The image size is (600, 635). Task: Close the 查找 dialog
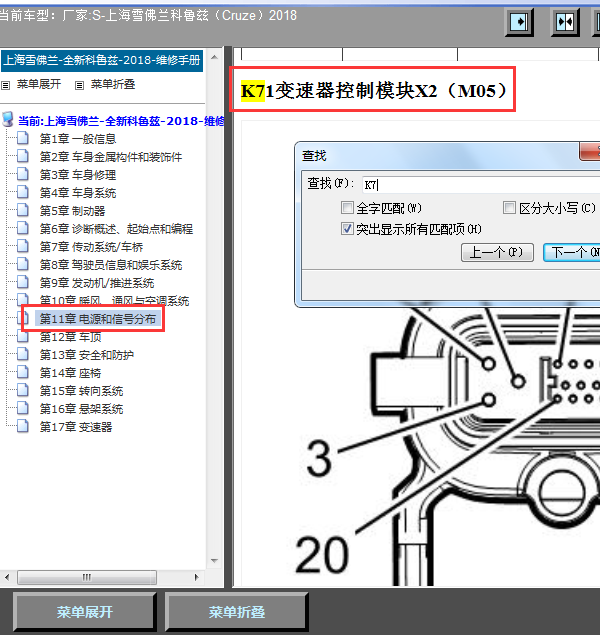tap(590, 152)
